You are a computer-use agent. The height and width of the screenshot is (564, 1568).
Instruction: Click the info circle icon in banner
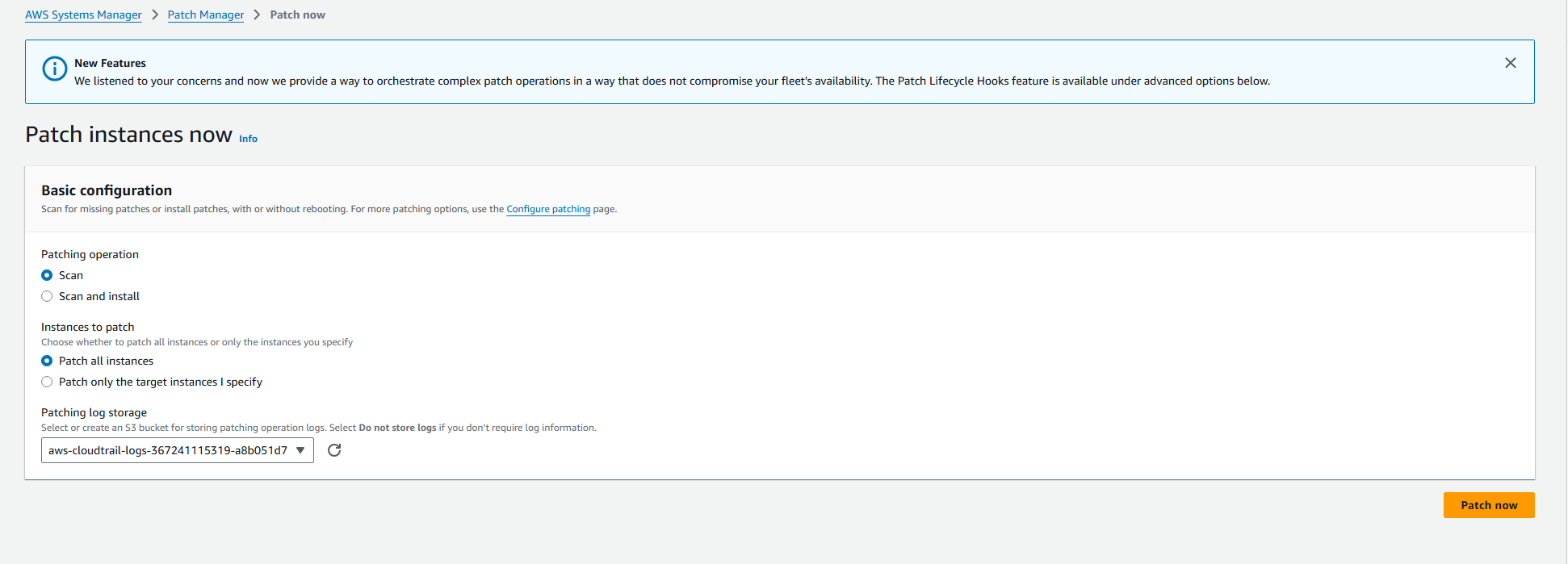(54, 69)
